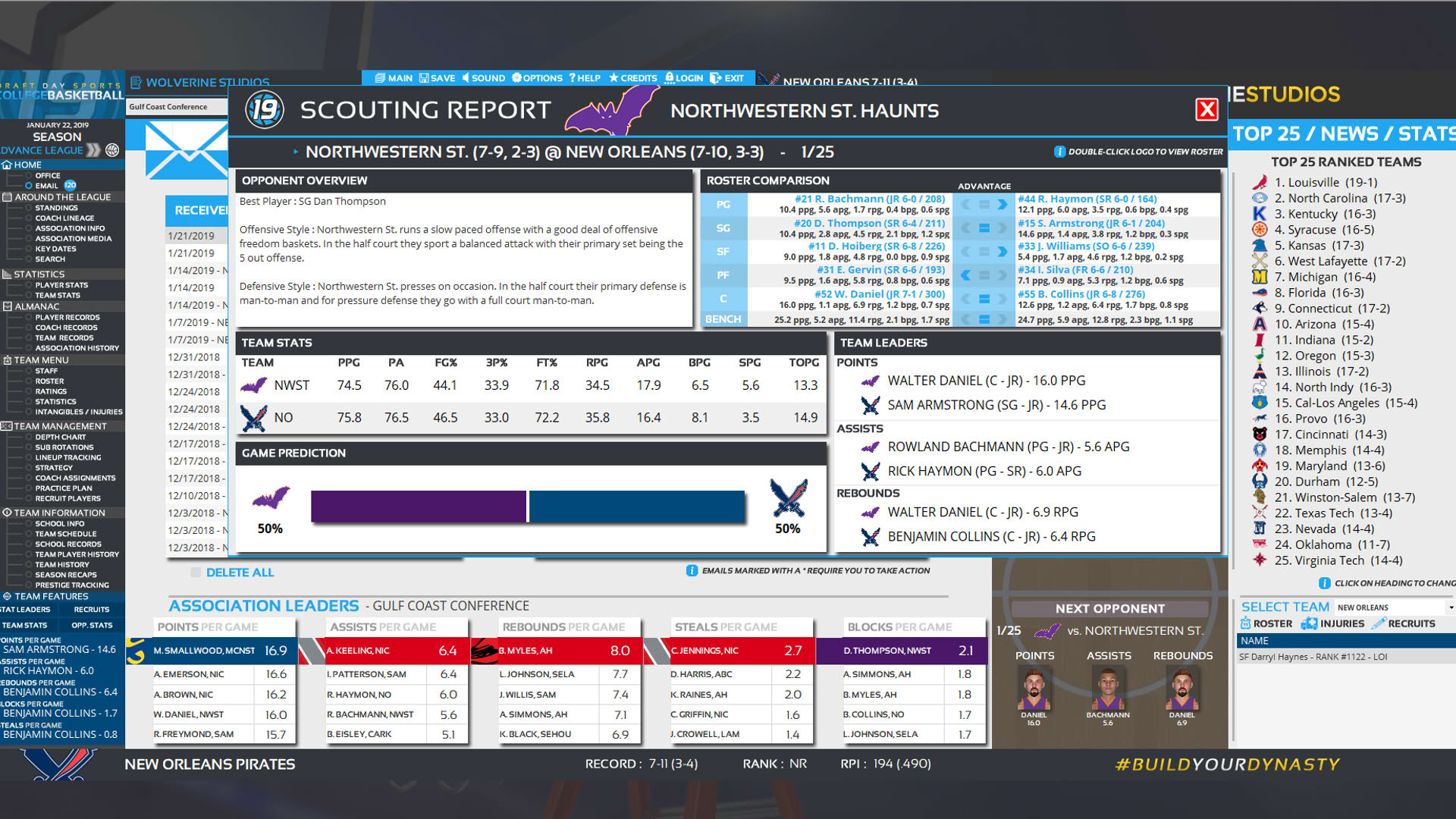1456x819 pixels.
Task: Open the Recruits tab in Team Features
Action: (x=91, y=610)
